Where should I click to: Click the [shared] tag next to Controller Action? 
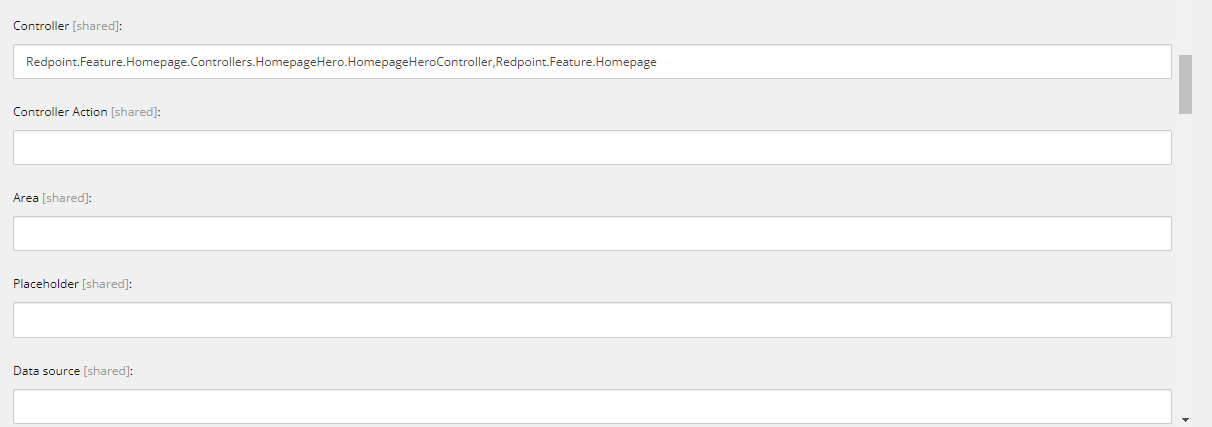tap(134, 112)
